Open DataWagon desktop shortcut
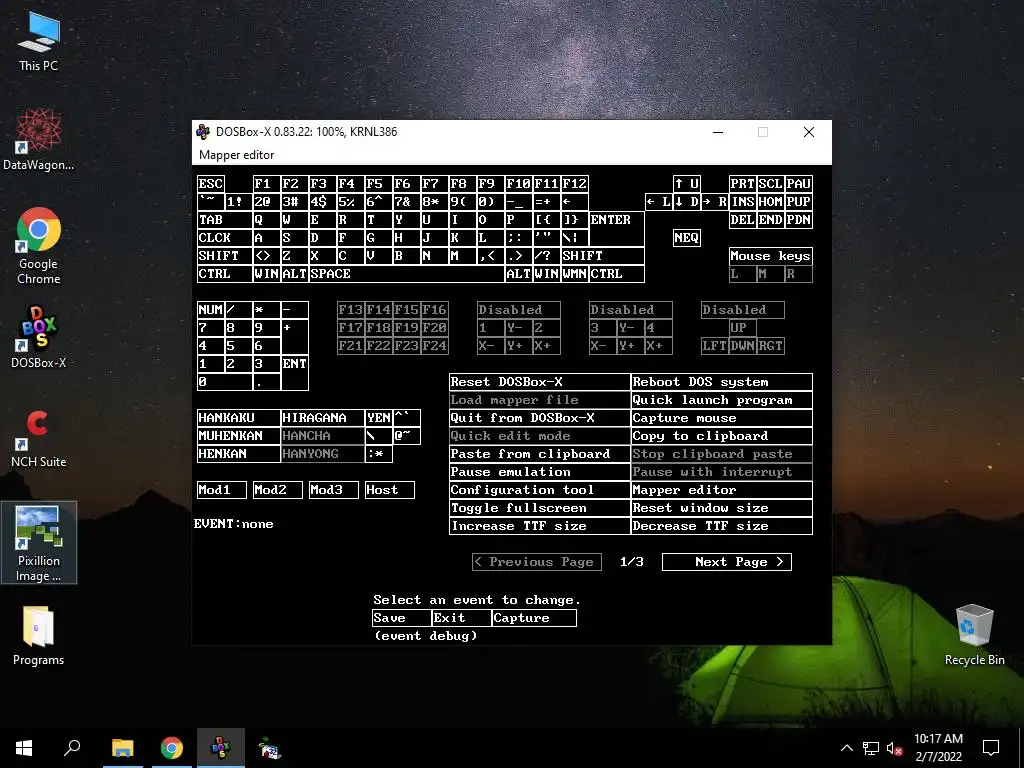 39,140
